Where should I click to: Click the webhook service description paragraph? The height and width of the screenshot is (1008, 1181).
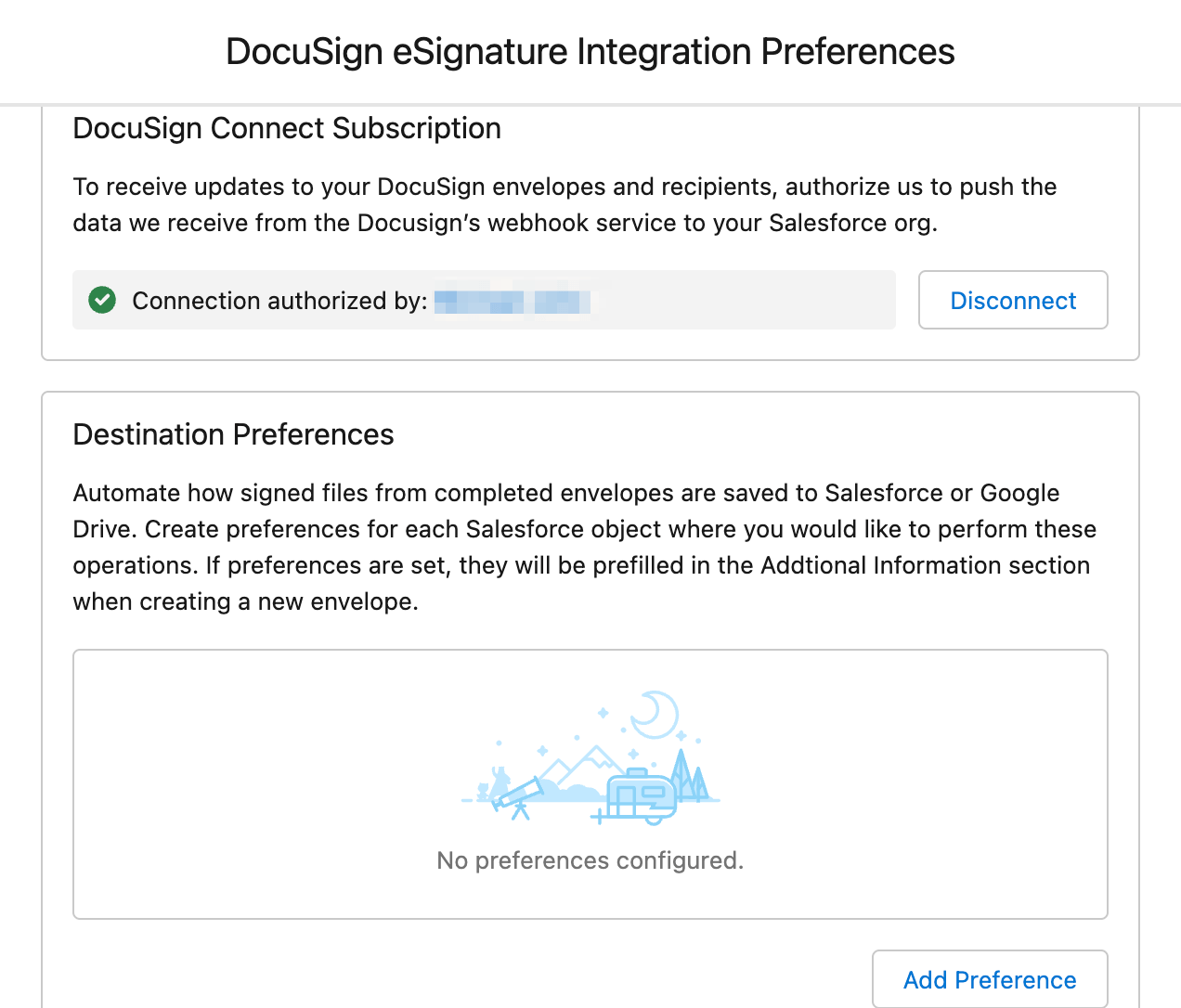[565, 205]
